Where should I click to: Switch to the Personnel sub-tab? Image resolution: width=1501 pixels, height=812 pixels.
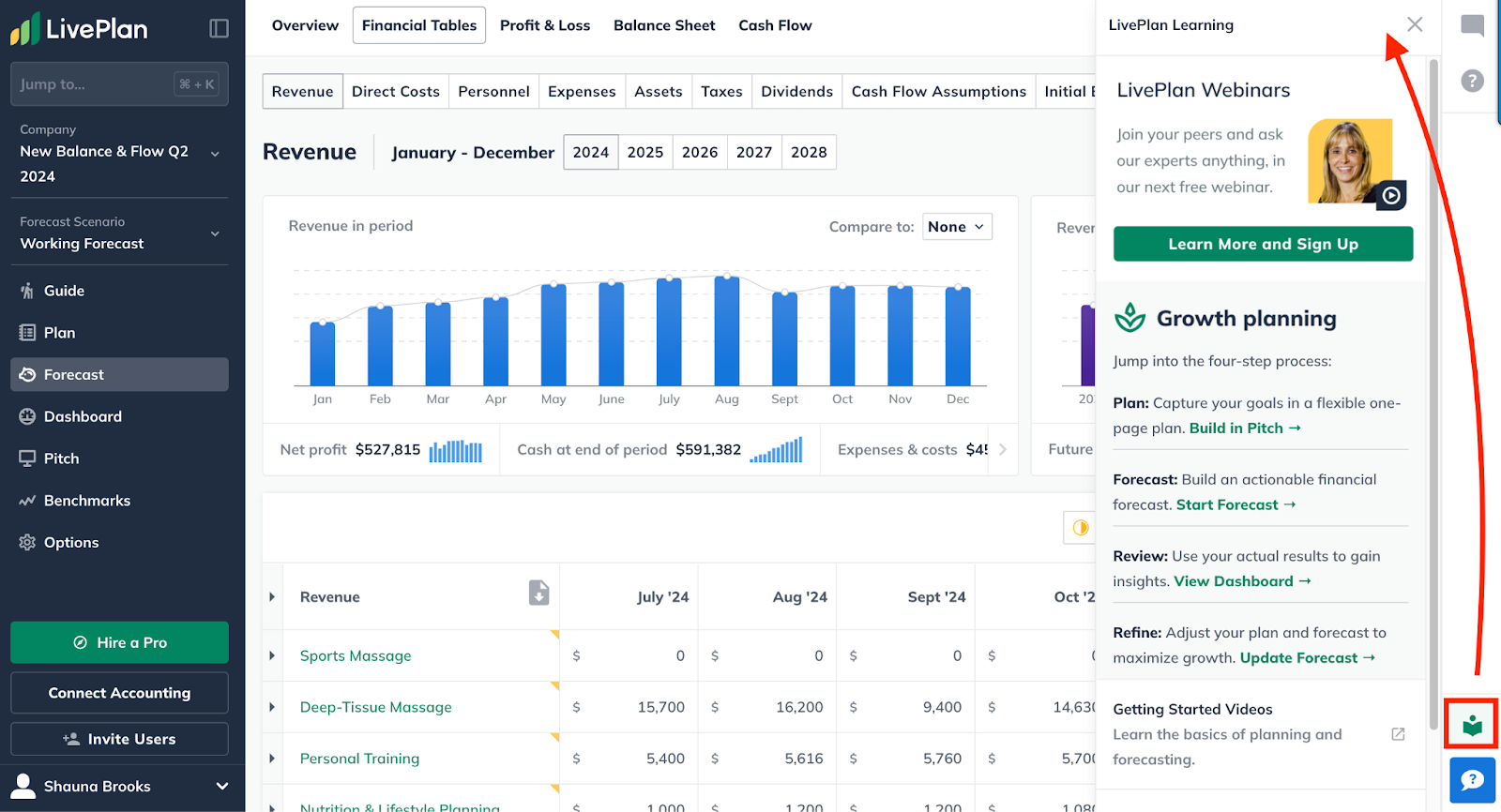click(x=493, y=91)
